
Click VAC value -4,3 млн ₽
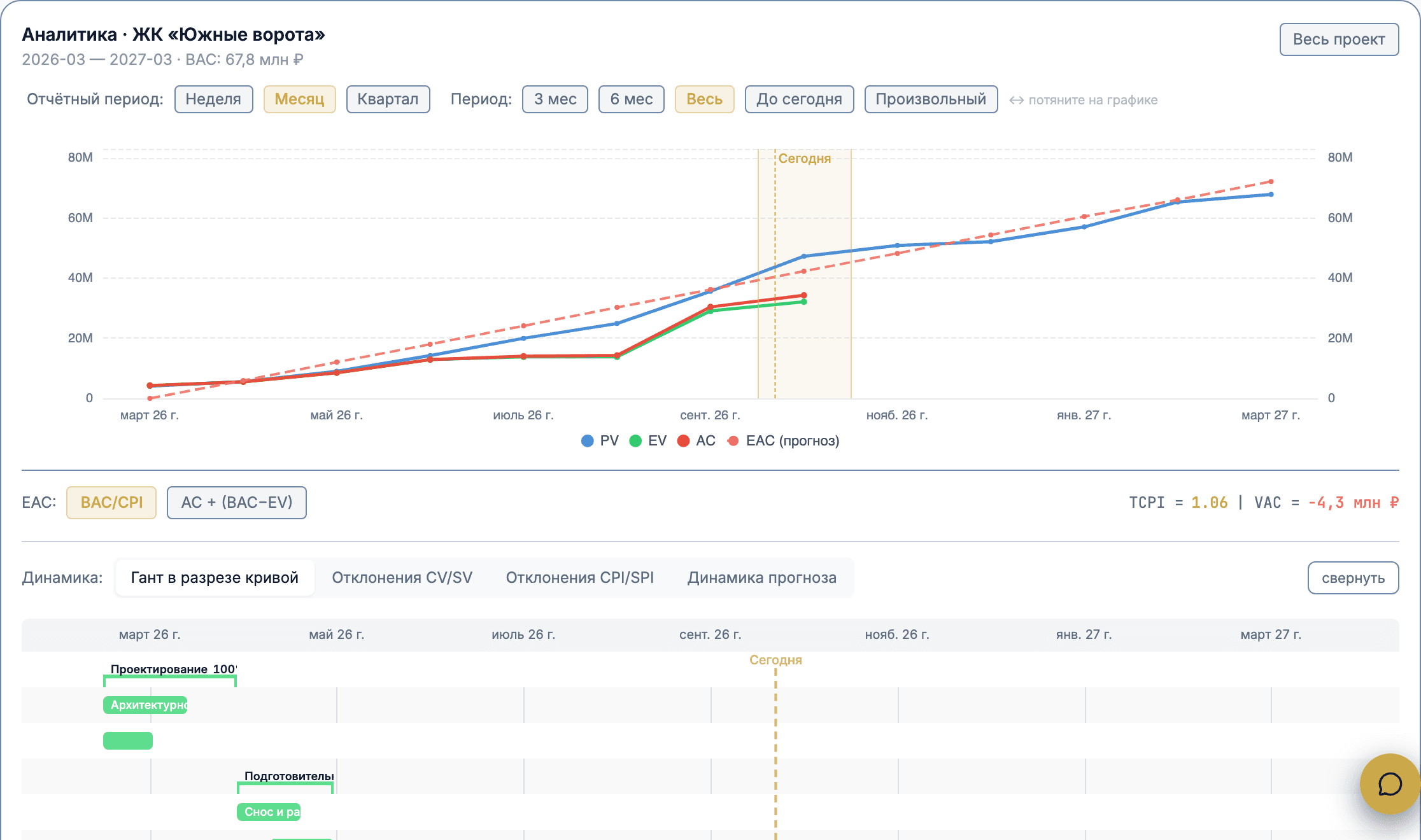(x=1353, y=503)
